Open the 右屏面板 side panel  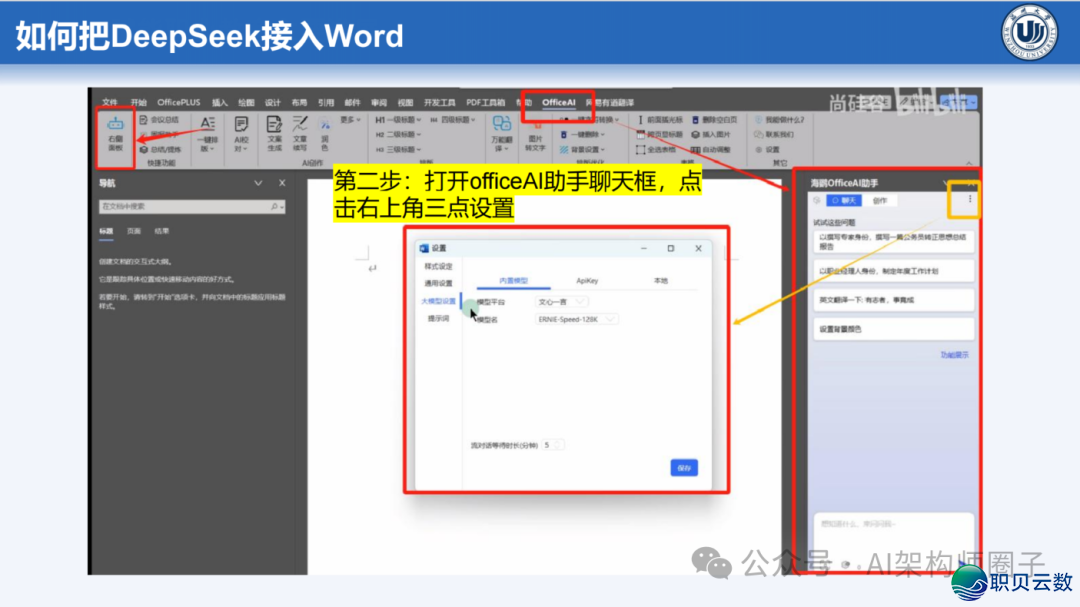114,132
